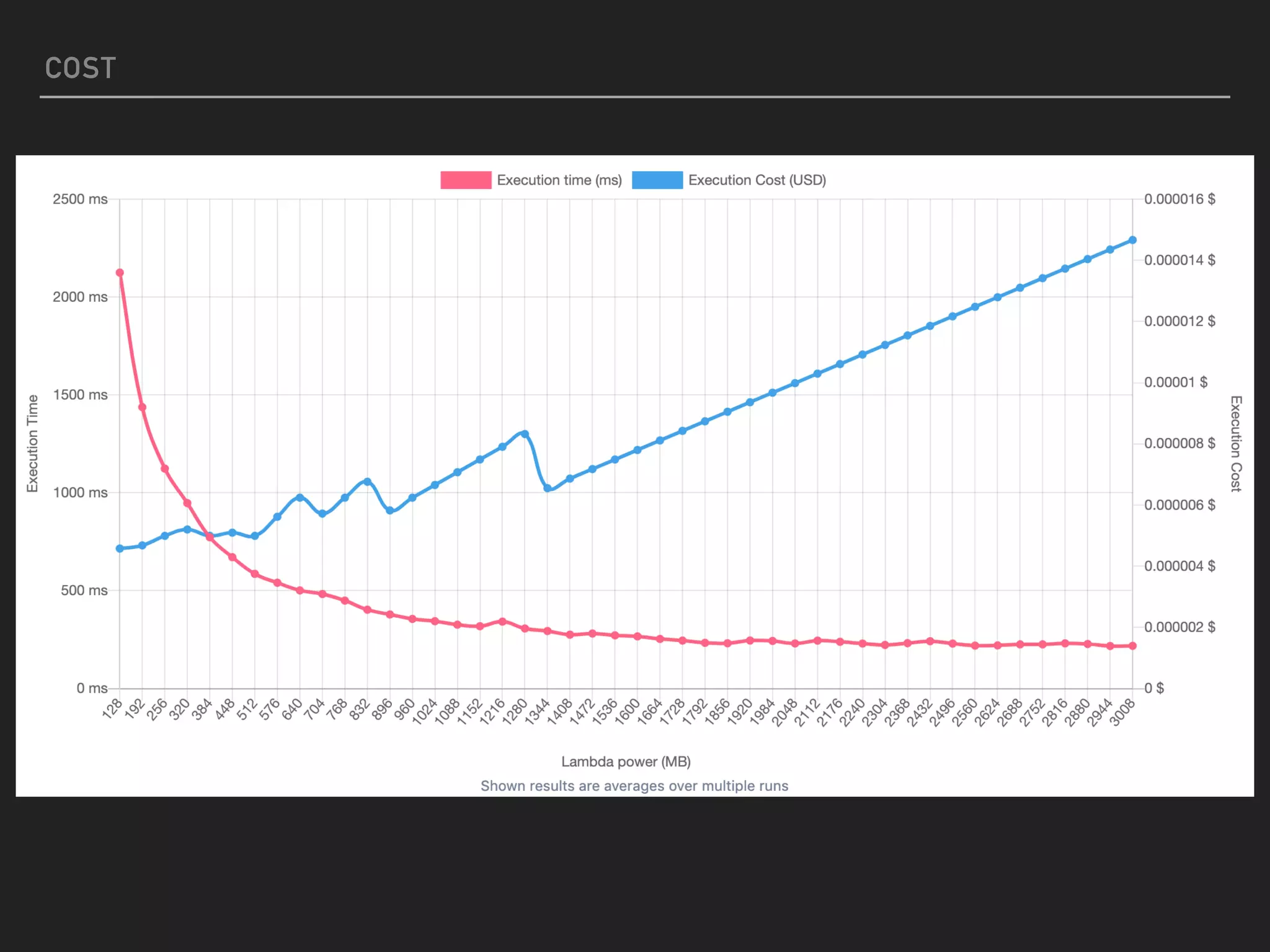
Task: Toggle the Execution time legend entry
Action: click(559, 180)
